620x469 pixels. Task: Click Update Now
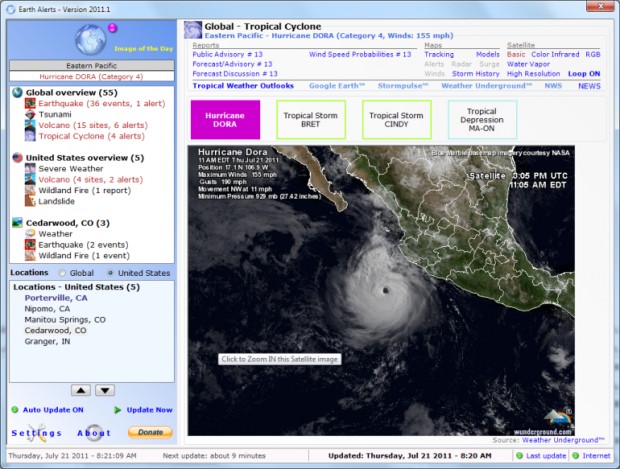point(149,410)
